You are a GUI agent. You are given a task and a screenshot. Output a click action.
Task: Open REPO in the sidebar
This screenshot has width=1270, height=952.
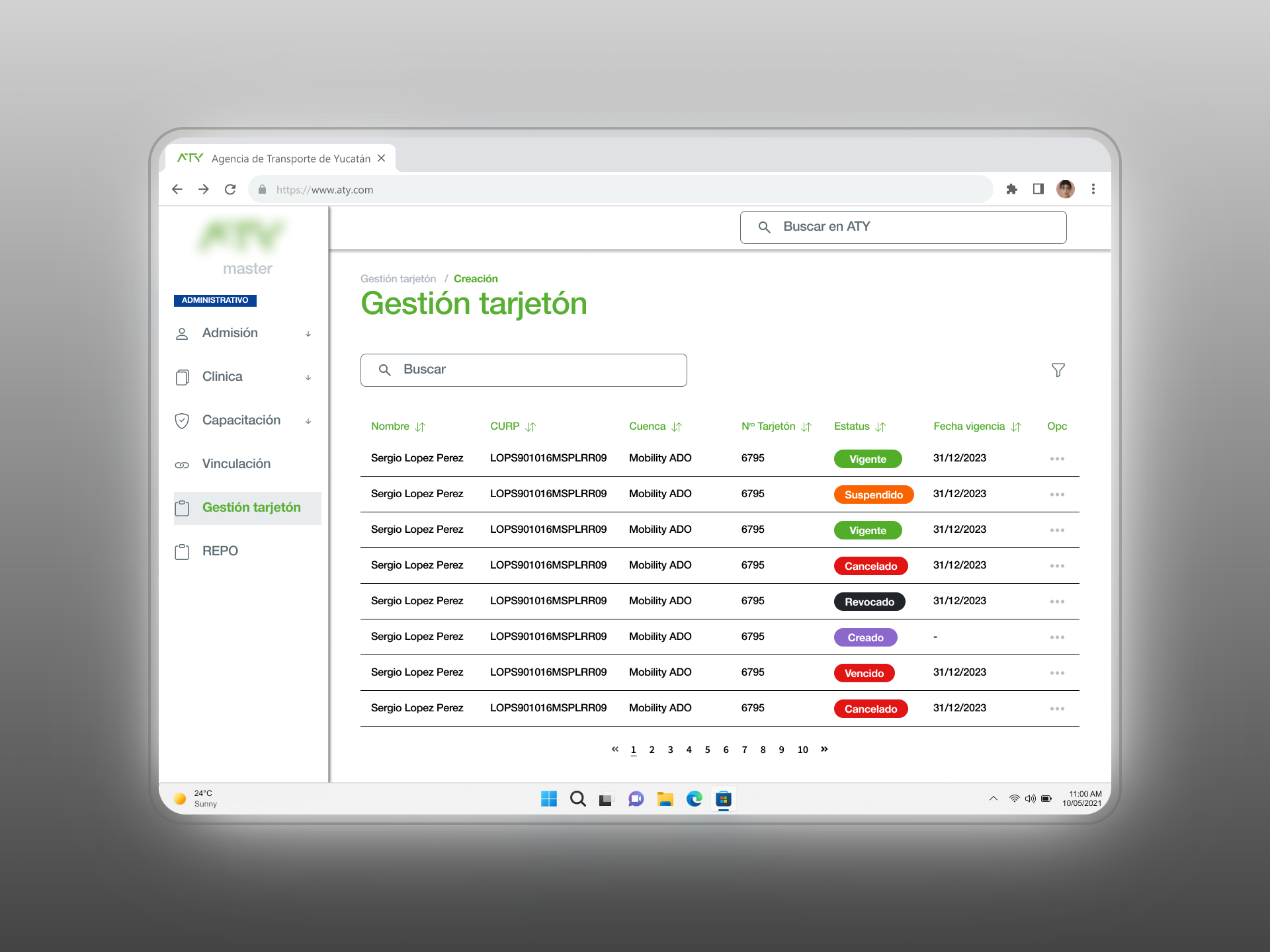220,551
